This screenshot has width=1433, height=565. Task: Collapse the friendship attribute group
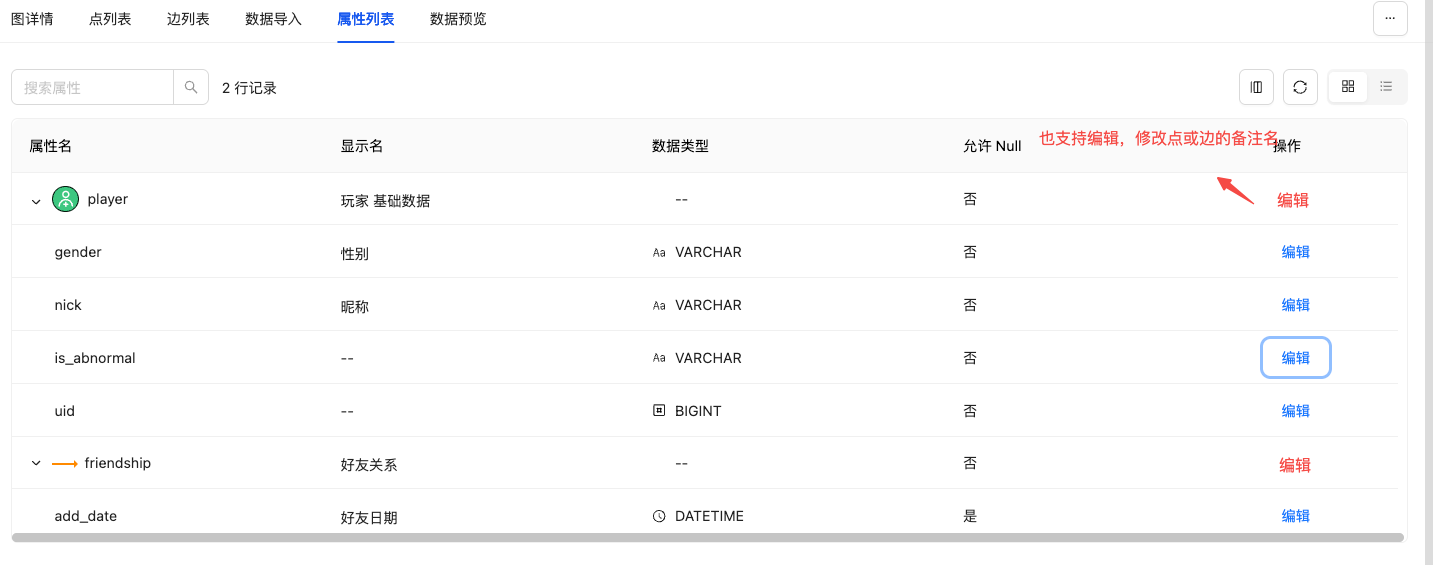(36, 464)
